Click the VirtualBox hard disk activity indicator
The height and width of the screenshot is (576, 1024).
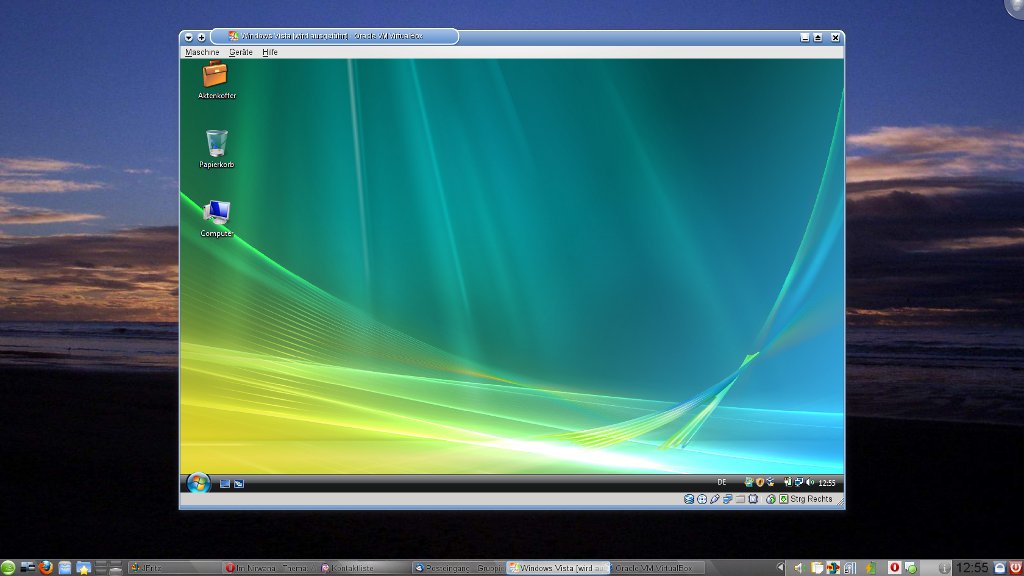click(x=688, y=499)
